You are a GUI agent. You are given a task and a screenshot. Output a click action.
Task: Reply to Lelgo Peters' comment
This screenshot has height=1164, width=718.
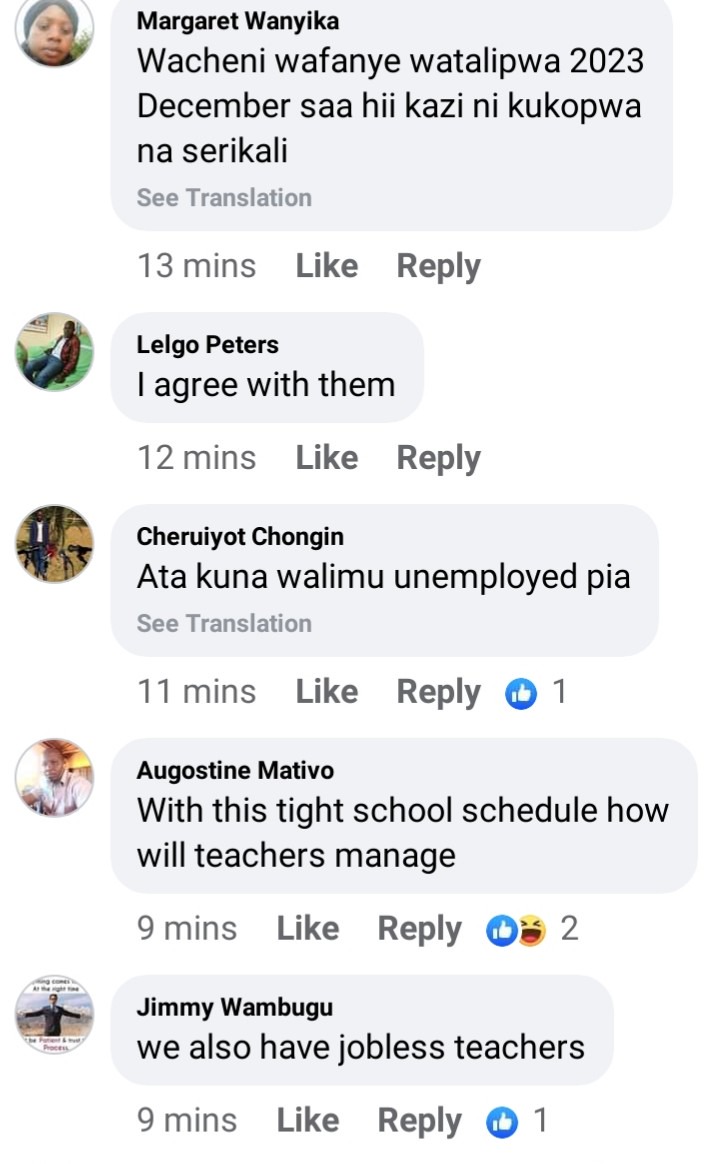439,458
